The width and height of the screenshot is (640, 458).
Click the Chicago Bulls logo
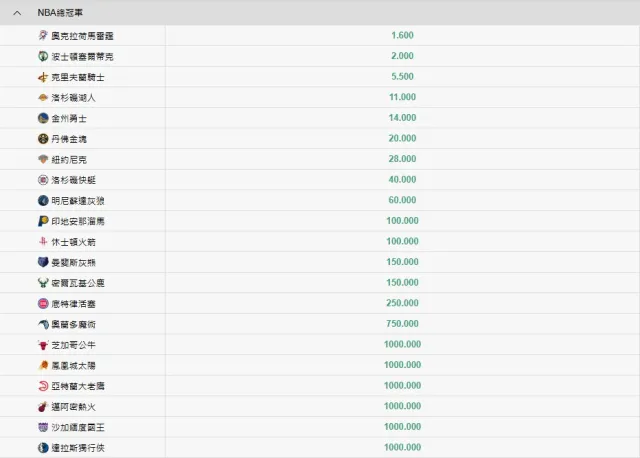[x=43, y=345]
